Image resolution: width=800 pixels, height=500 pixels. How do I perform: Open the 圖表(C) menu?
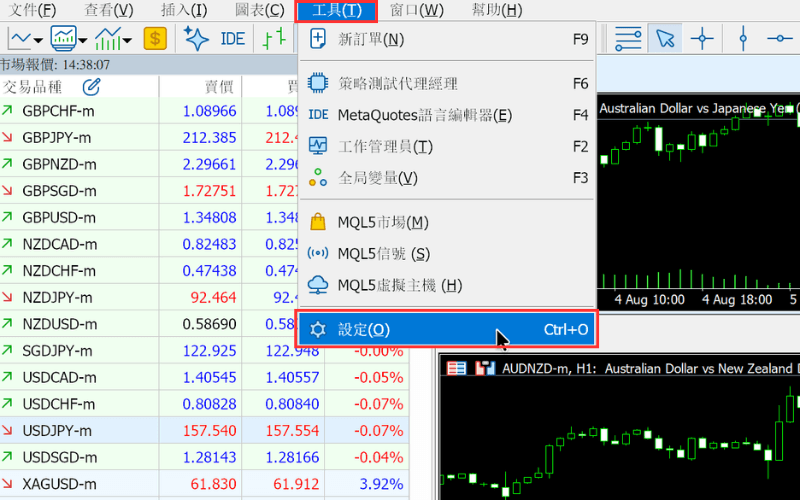click(x=259, y=10)
